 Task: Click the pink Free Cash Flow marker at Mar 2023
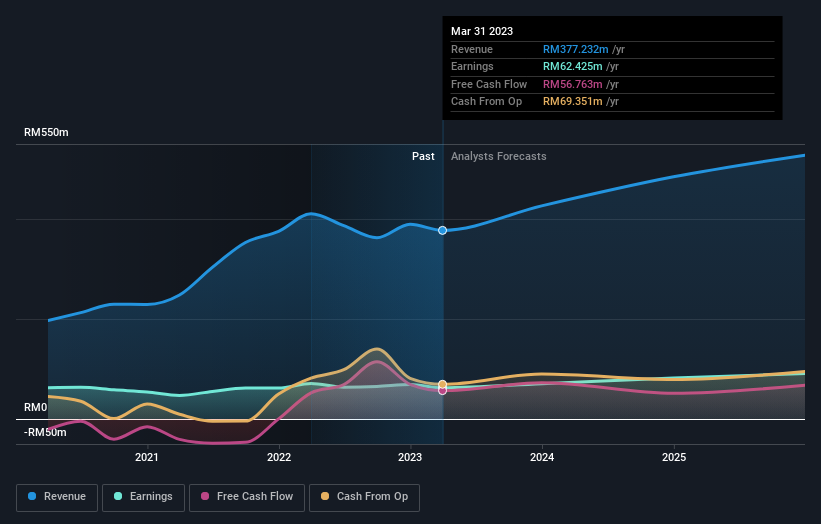pyautogui.click(x=442, y=391)
